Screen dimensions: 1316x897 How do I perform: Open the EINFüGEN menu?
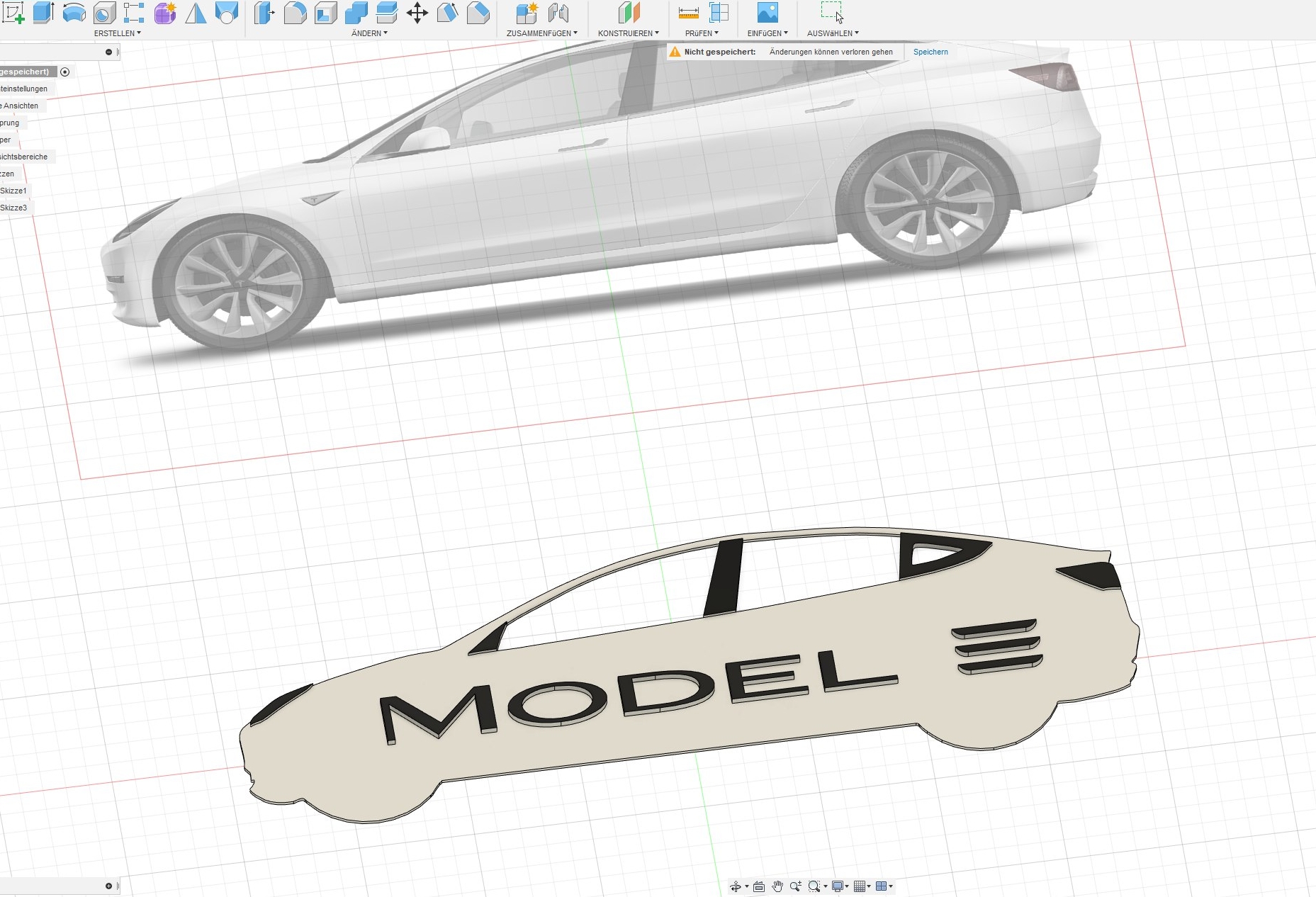tap(768, 33)
